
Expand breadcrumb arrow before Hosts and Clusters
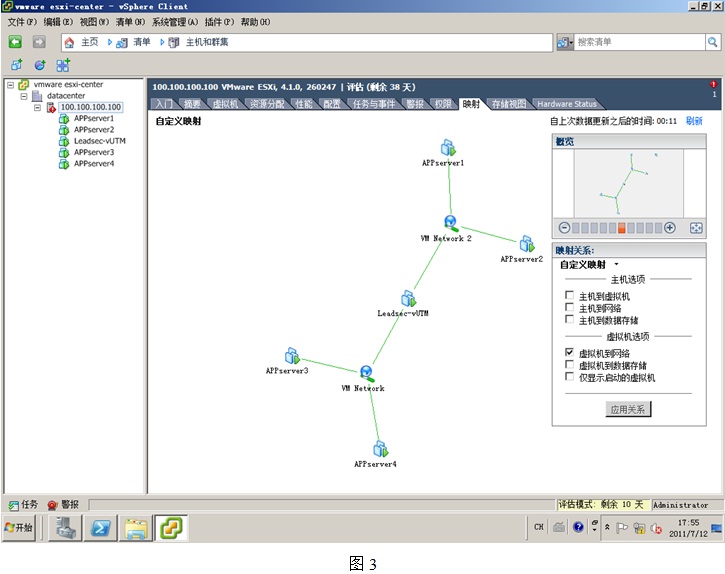(162, 42)
